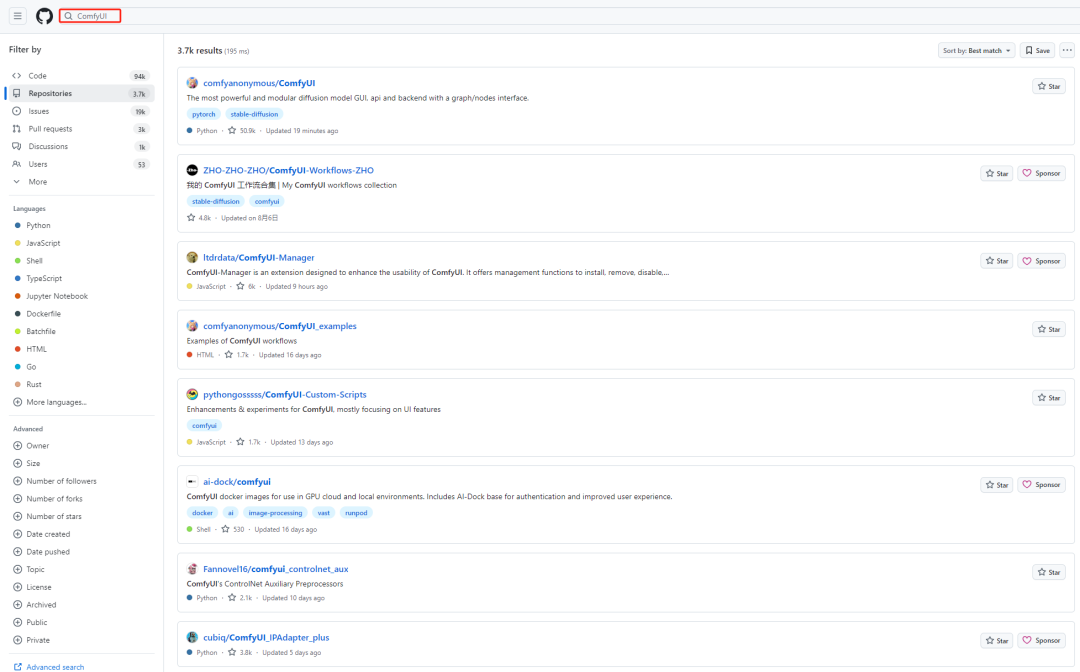
Task: Star the comfyanonymous/ComfyUI repository
Action: (x=1049, y=86)
